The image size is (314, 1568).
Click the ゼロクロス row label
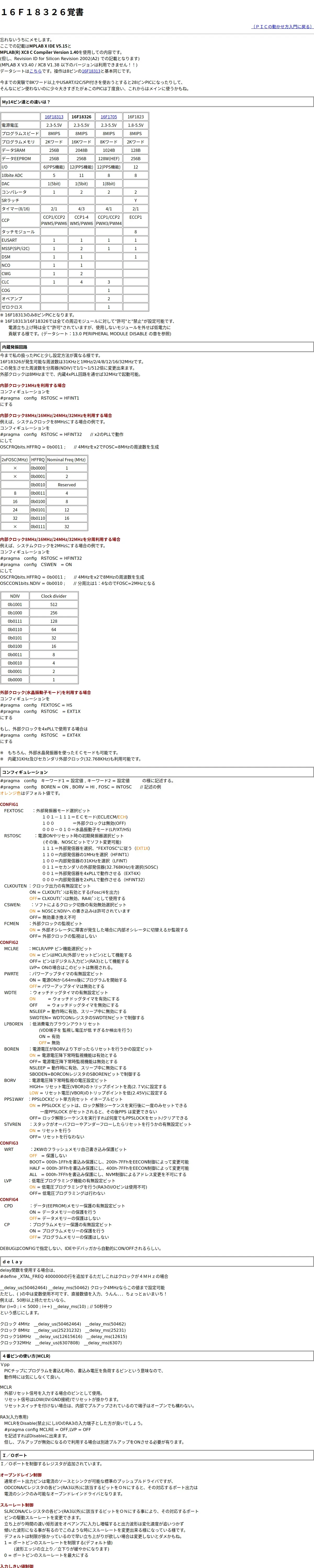(x=20, y=307)
